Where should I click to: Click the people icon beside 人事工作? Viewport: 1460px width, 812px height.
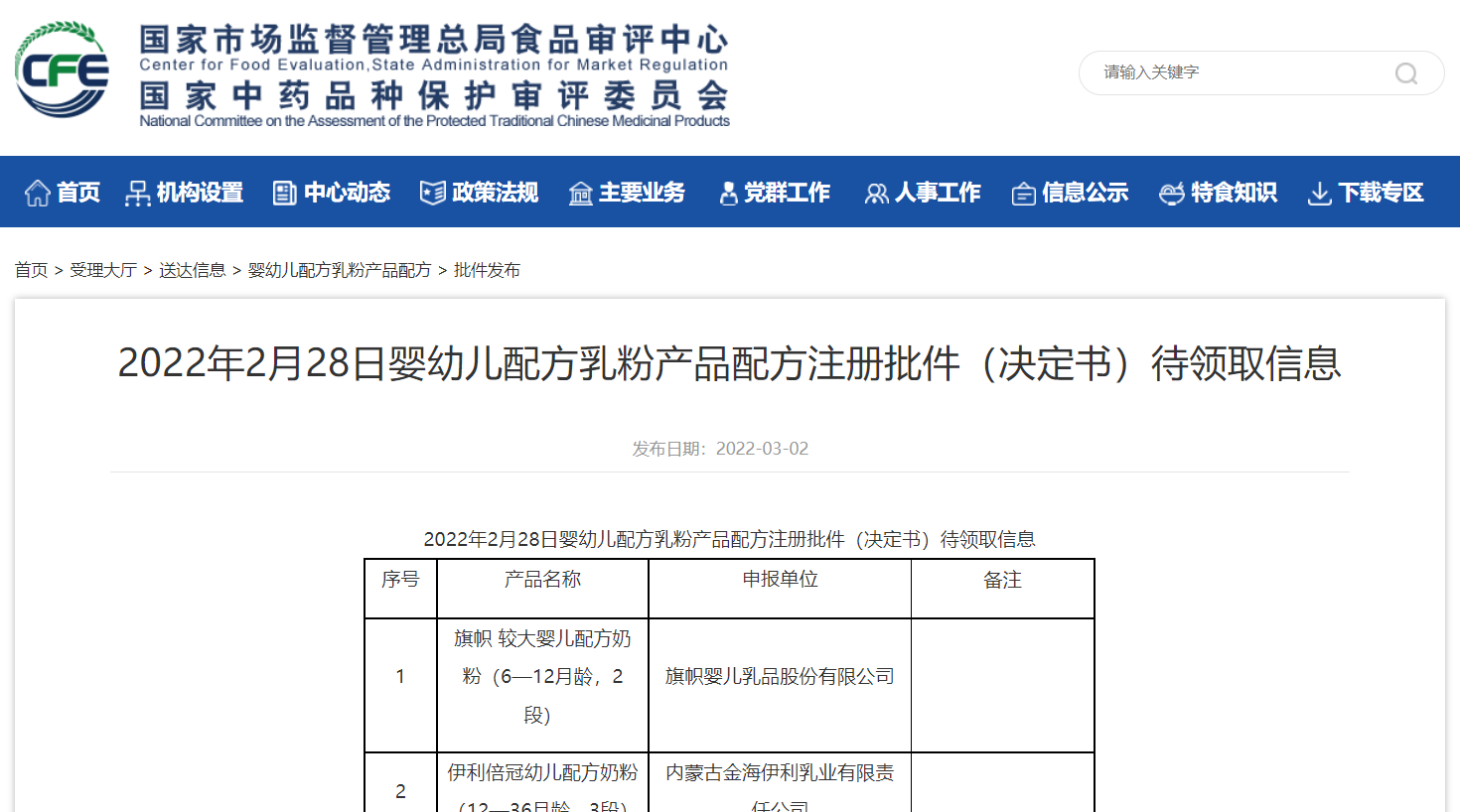876,193
